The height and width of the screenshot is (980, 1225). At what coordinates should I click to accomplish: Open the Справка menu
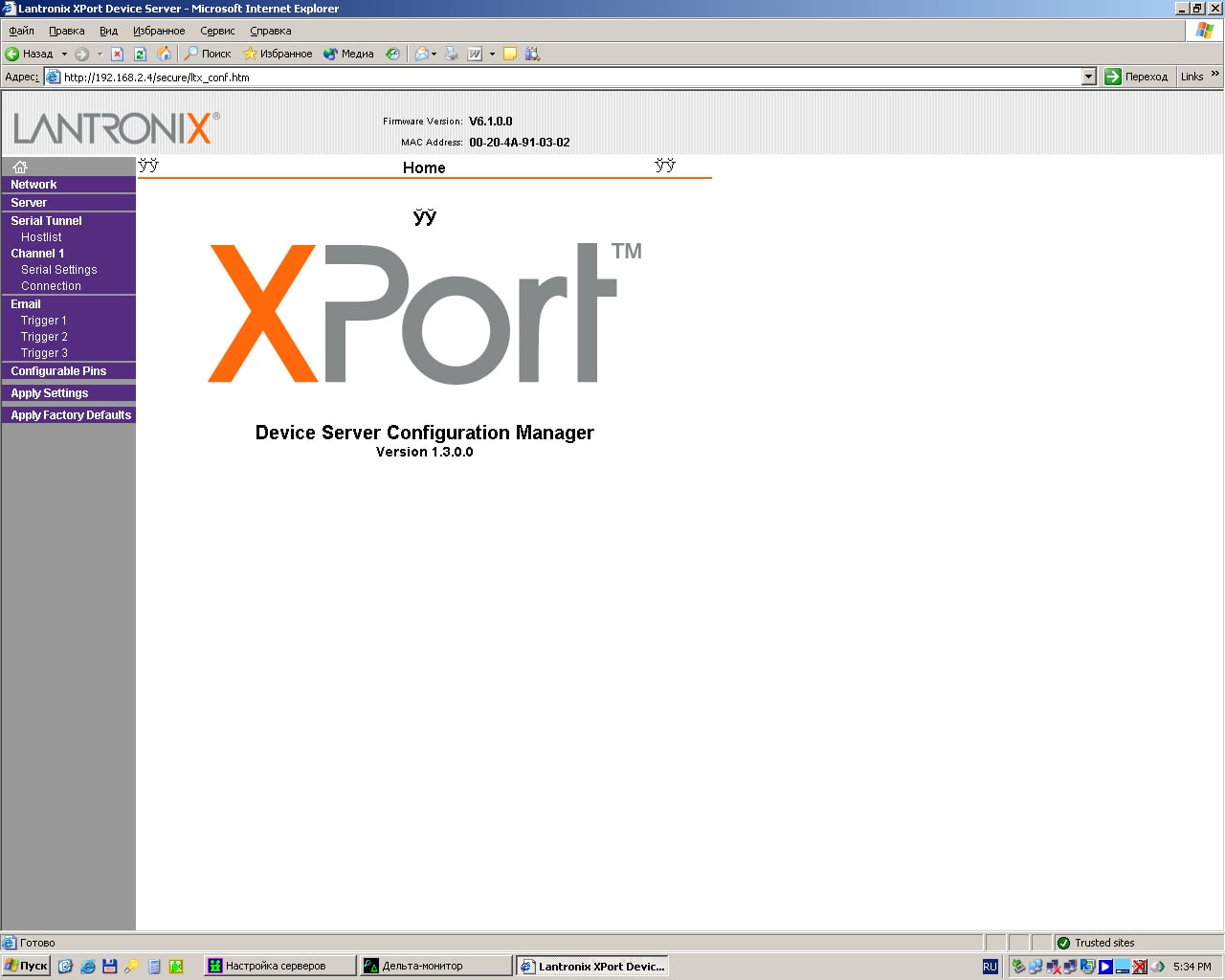coord(271,31)
